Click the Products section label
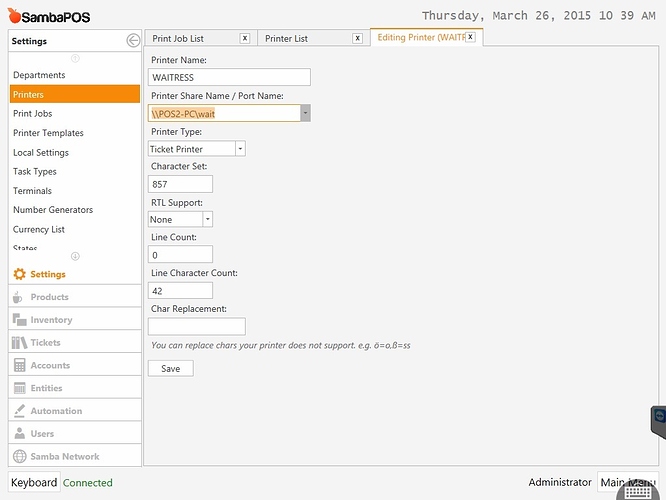Viewport: 666px width, 500px height. click(49, 297)
